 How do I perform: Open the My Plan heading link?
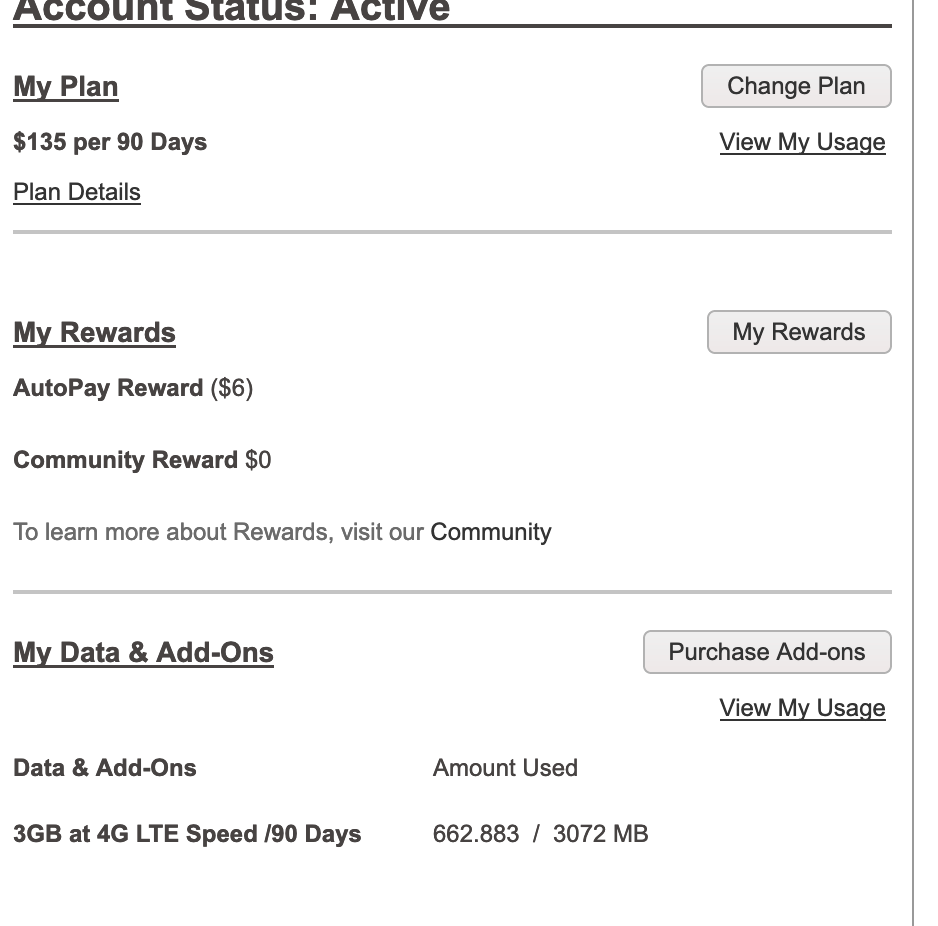coord(65,87)
